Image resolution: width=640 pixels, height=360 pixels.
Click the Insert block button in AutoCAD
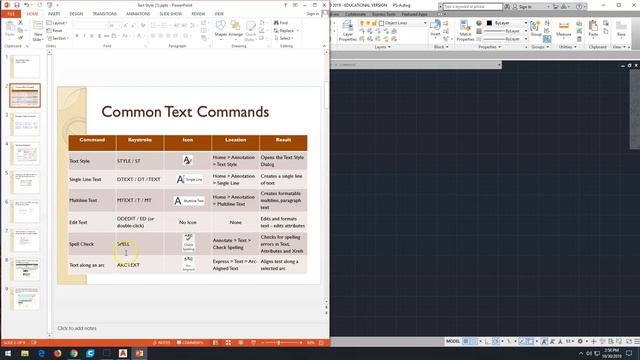tap(435, 29)
